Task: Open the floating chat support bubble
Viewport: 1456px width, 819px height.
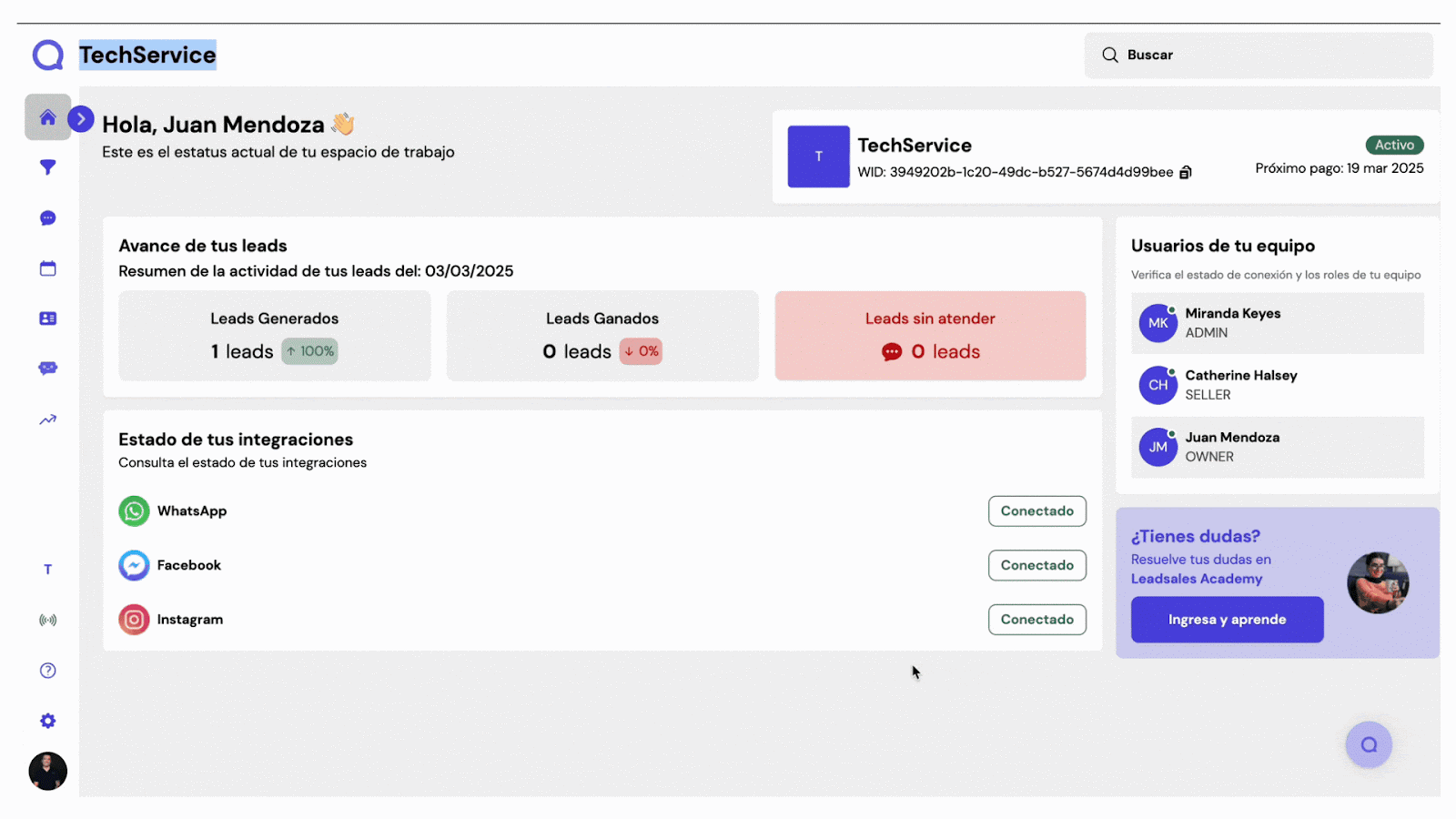Action: 1369,745
